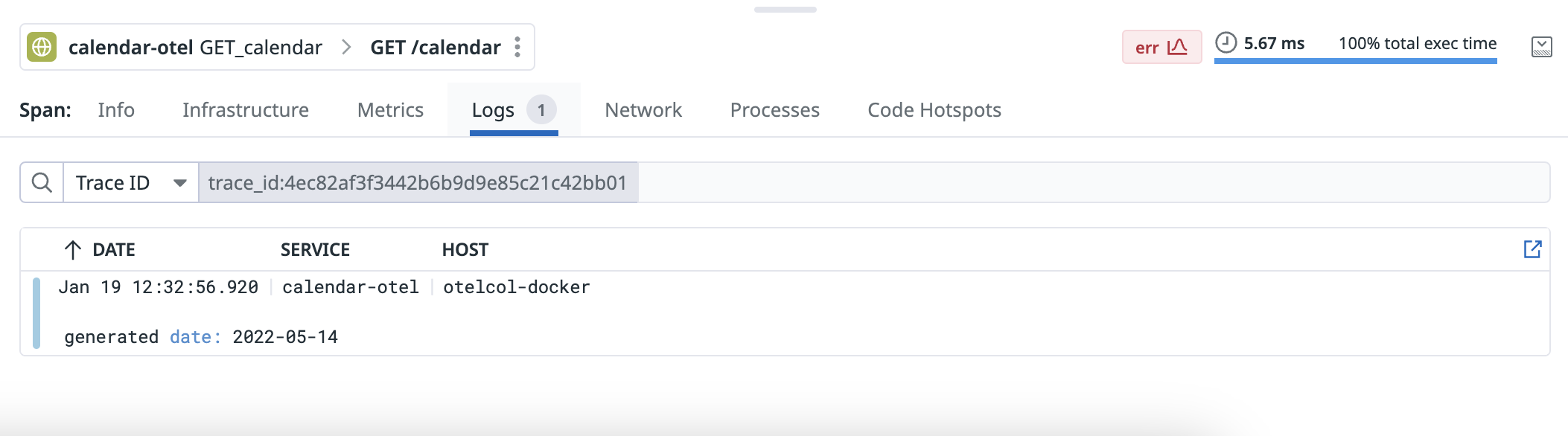Click the err badge with chart icon
This screenshot has width=1568, height=436.
1161,47
